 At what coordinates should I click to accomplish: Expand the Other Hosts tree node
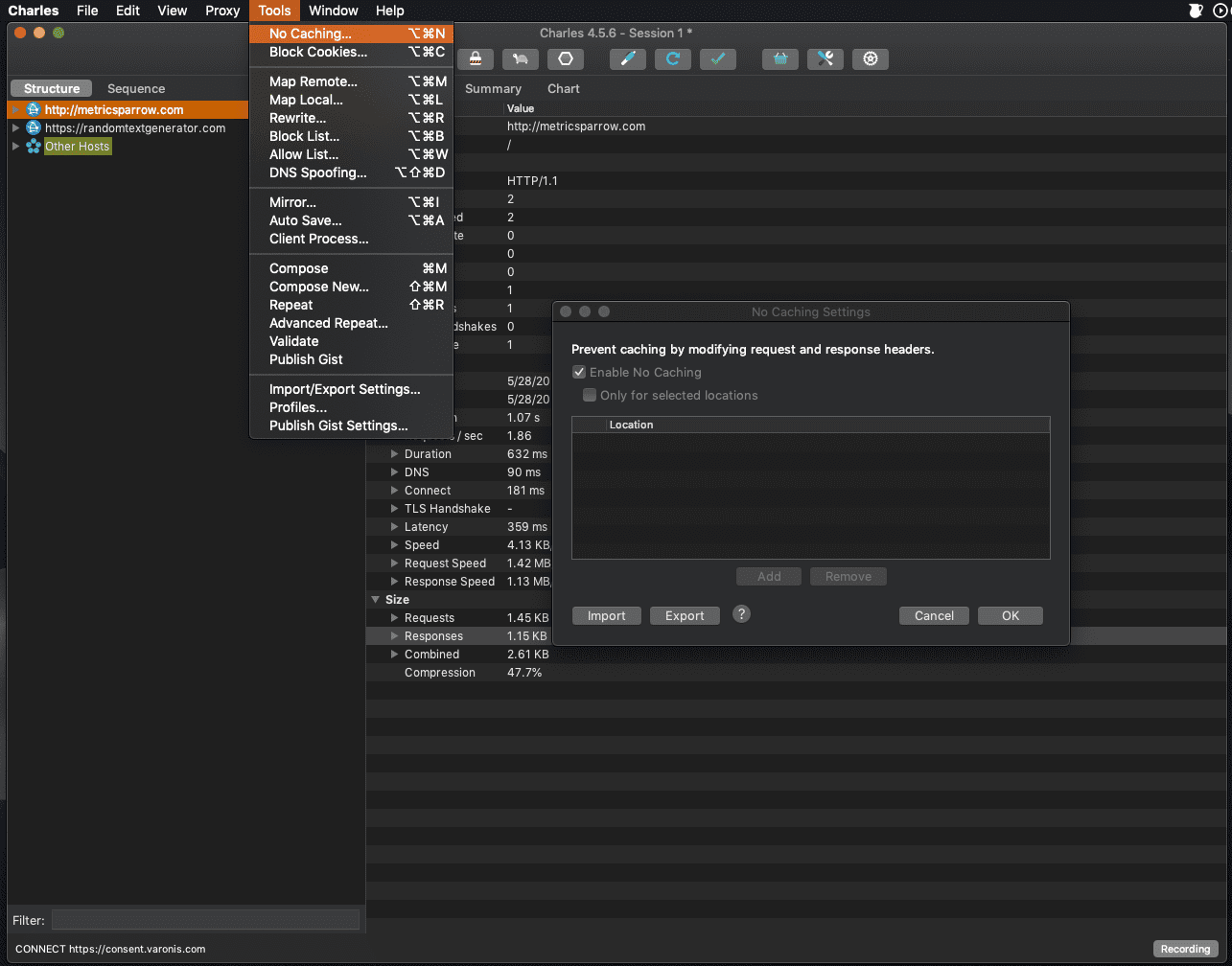[x=15, y=147]
